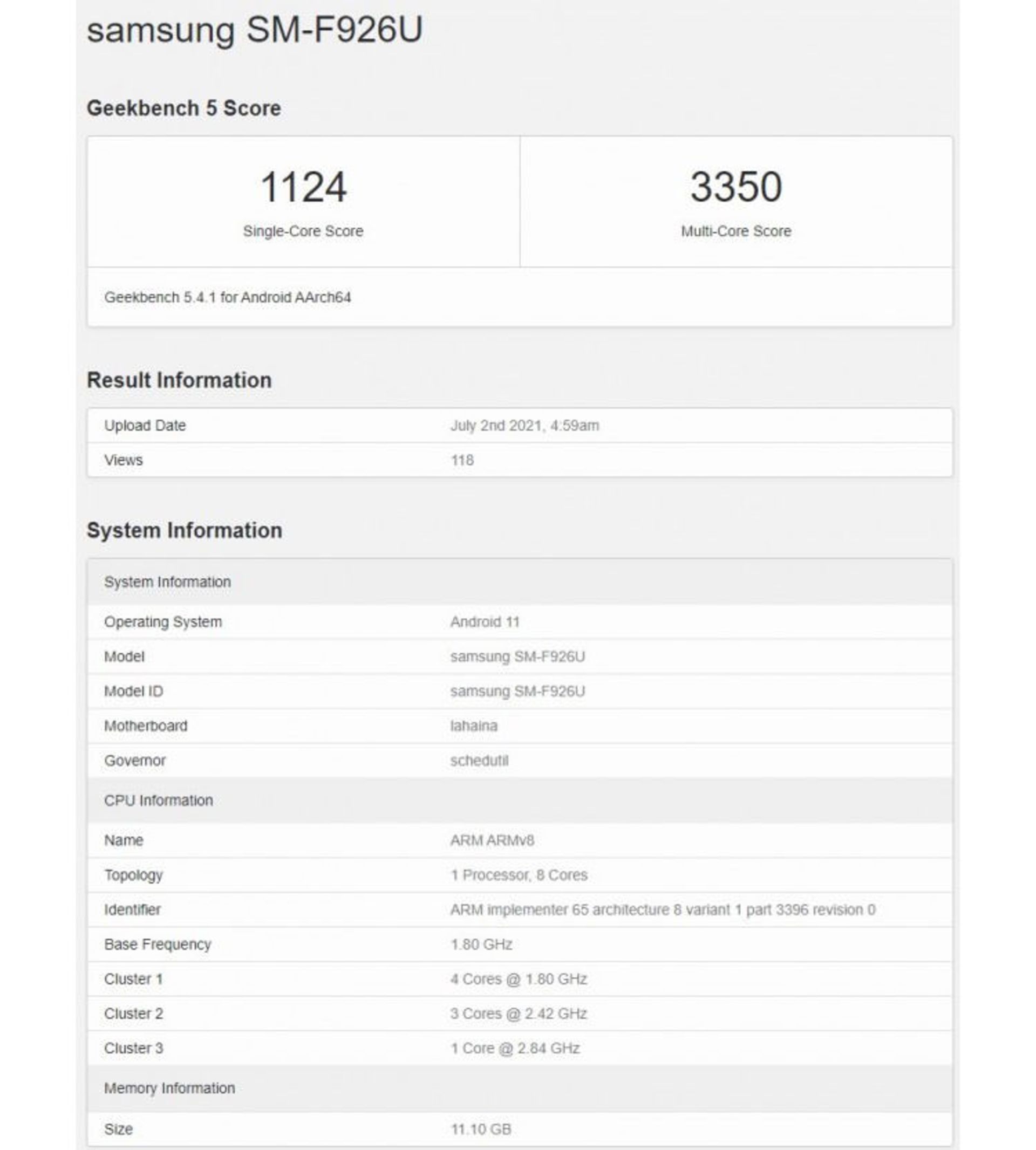Click the Multi-Core Score label
The image size is (1036, 1150).
point(735,231)
